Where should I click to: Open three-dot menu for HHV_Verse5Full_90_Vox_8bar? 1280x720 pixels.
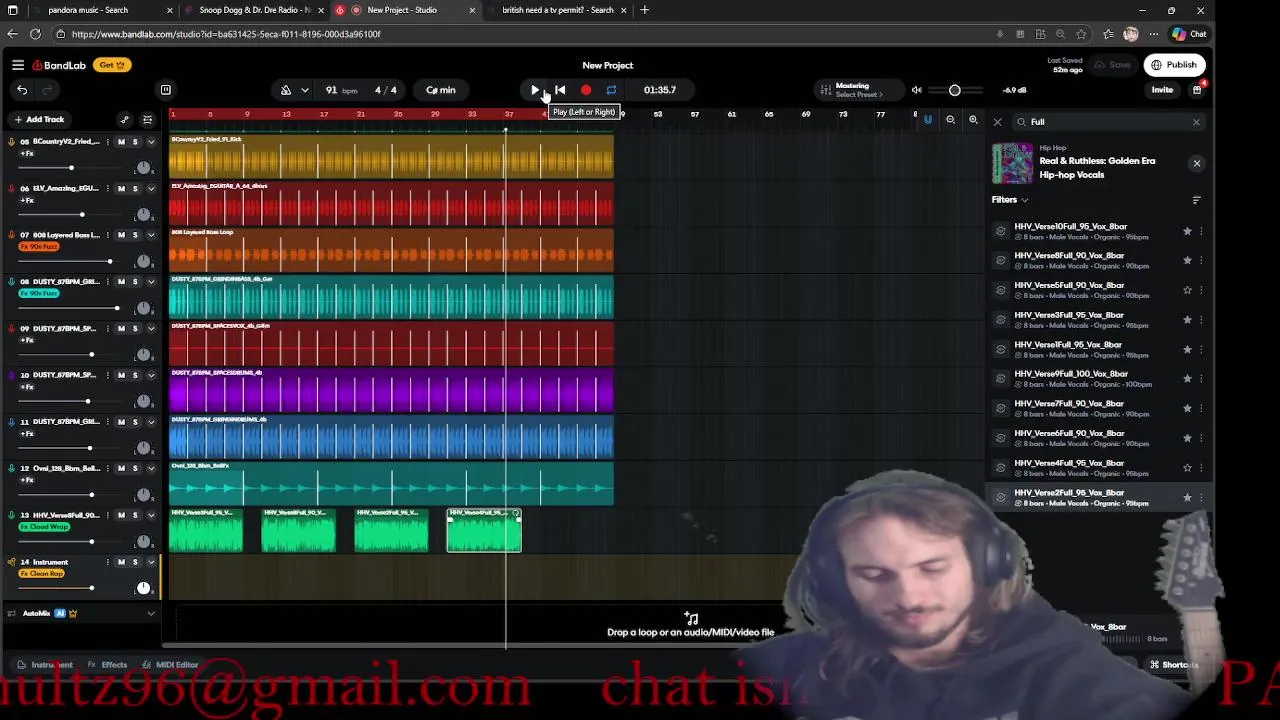point(1201,290)
